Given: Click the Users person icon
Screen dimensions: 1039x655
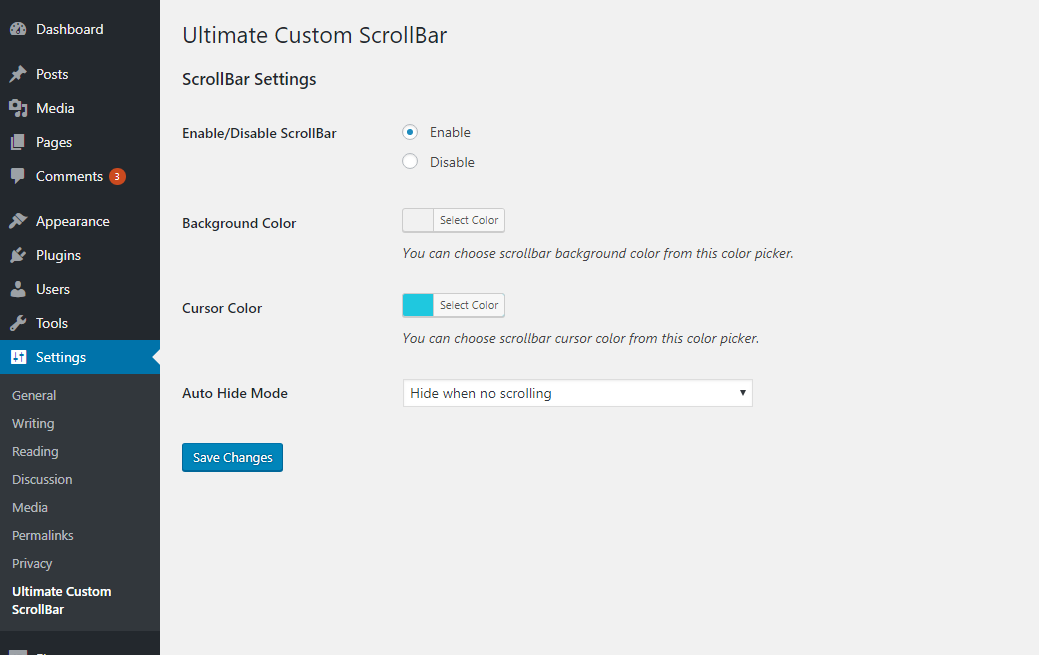Looking at the screenshot, I should point(18,289).
